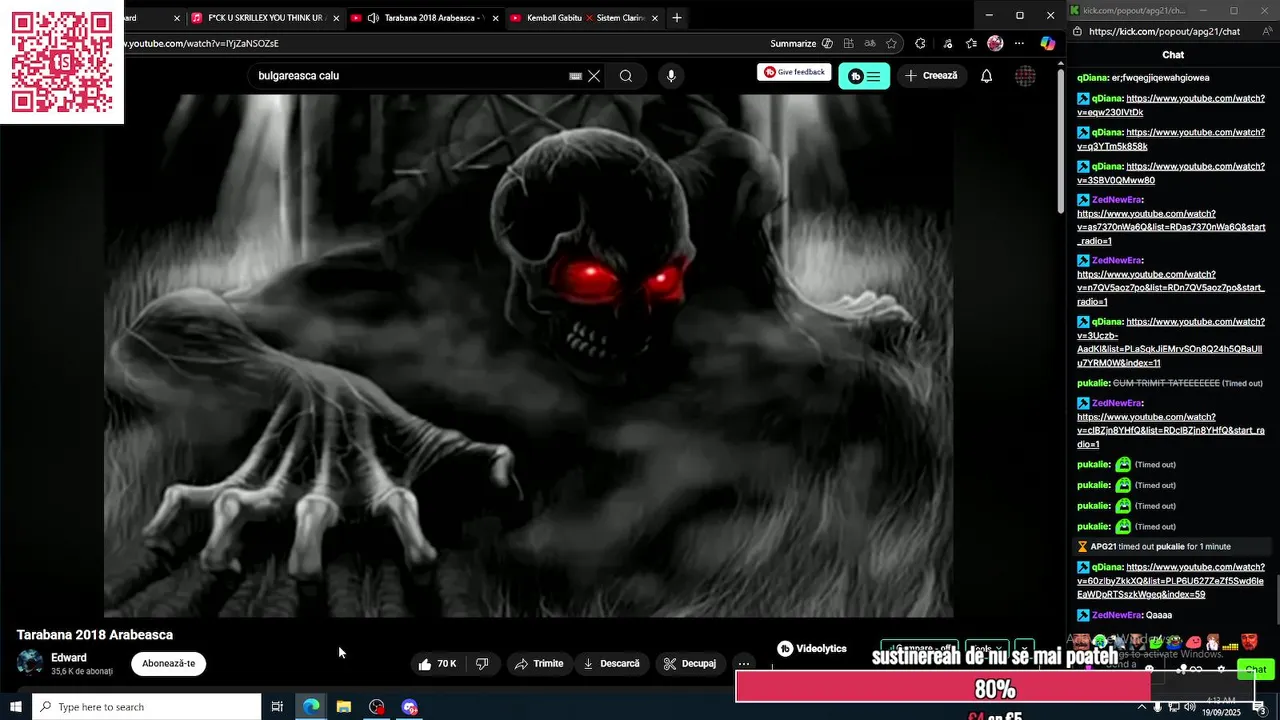Open Edge profile picture menu

tap(995, 44)
